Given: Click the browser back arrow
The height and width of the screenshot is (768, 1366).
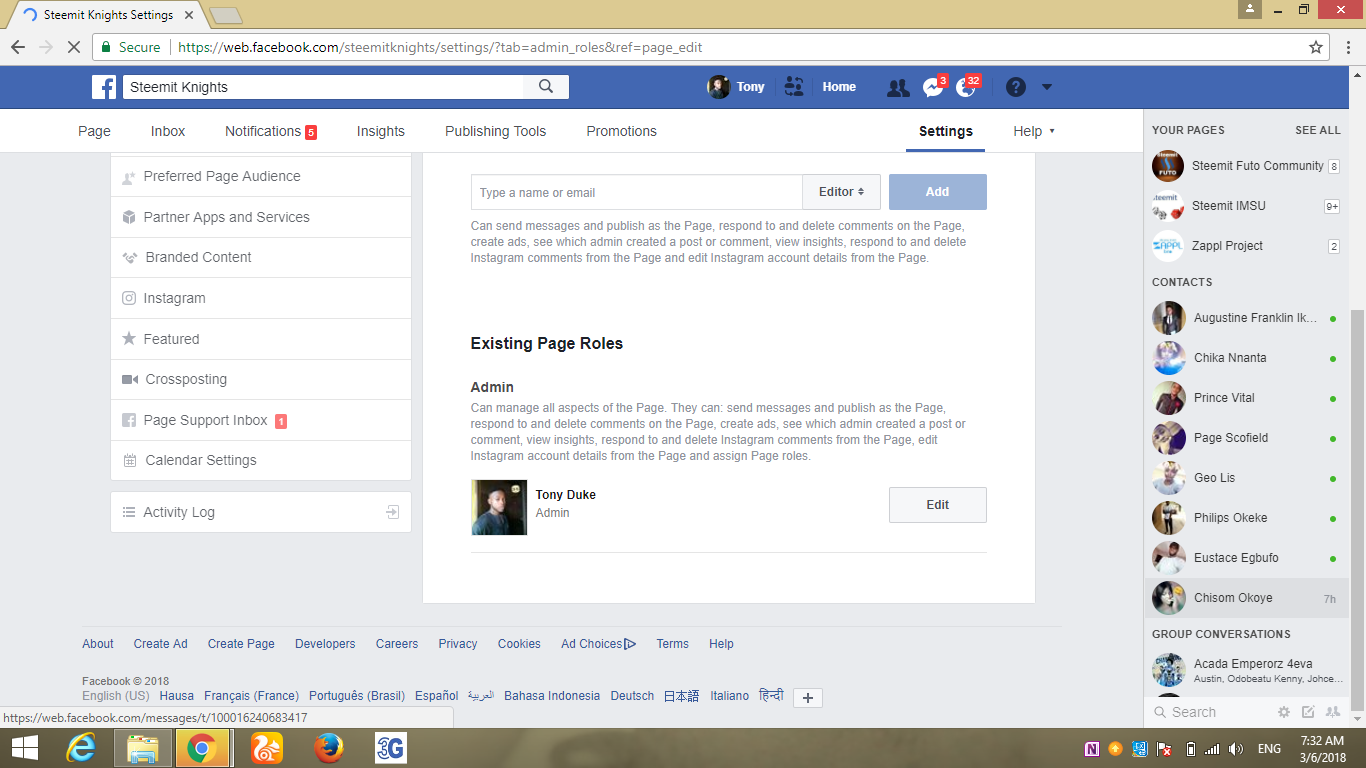Looking at the screenshot, I should [18, 47].
